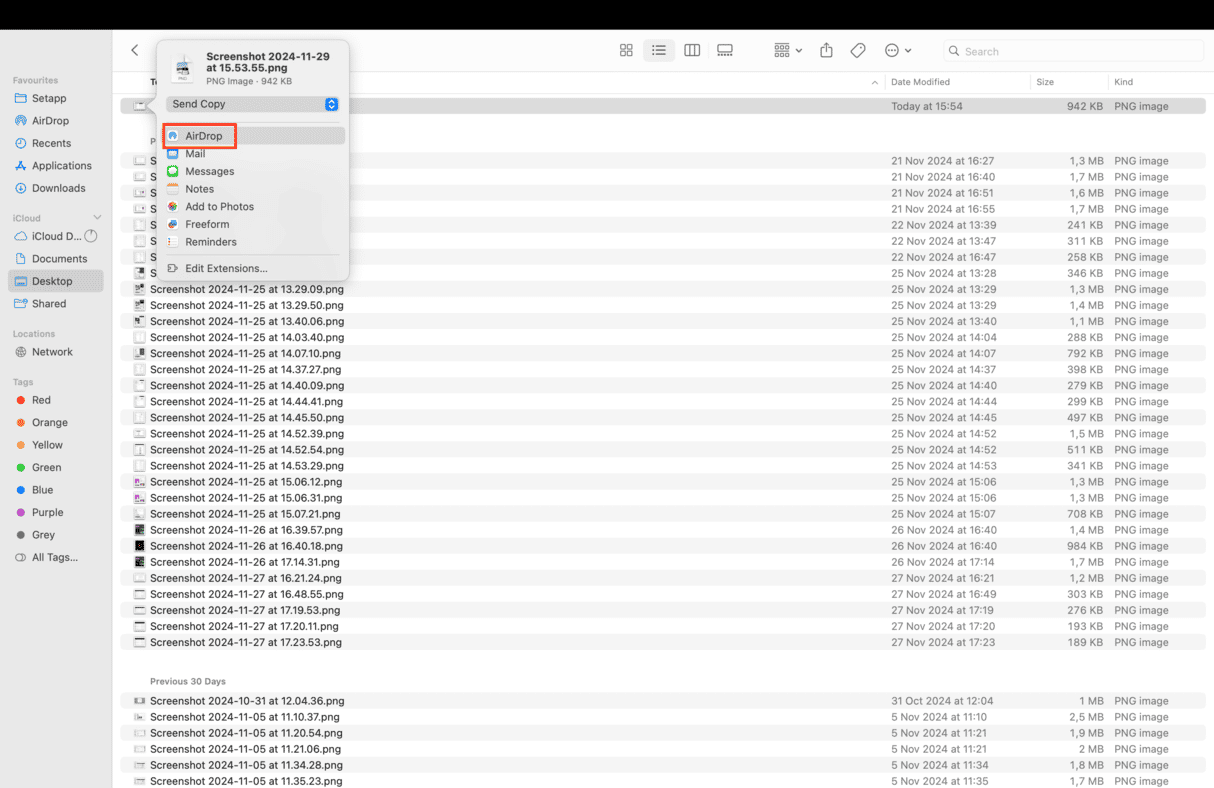Viewport: 1214px width, 788px height.
Task: Open the ellipsis action menu
Action: pyautogui.click(x=897, y=50)
